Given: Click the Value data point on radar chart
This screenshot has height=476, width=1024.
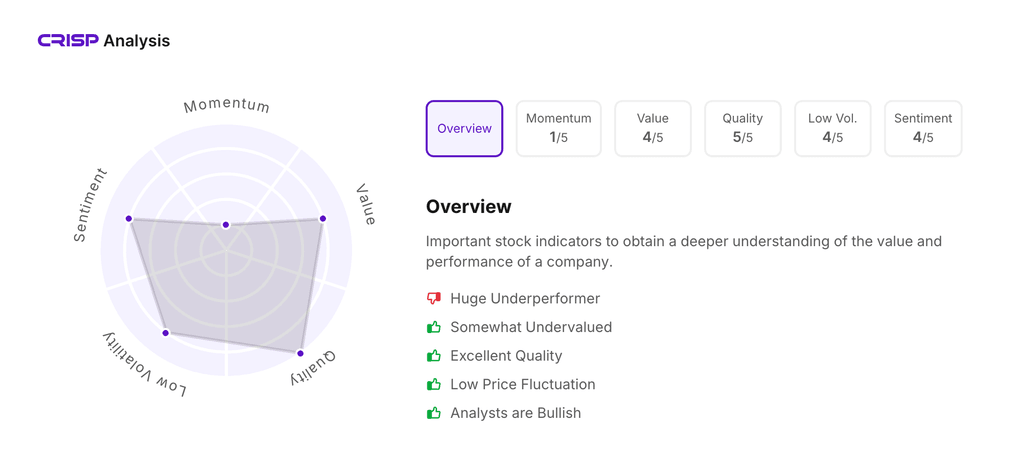Looking at the screenshot, I should point(323,219).
